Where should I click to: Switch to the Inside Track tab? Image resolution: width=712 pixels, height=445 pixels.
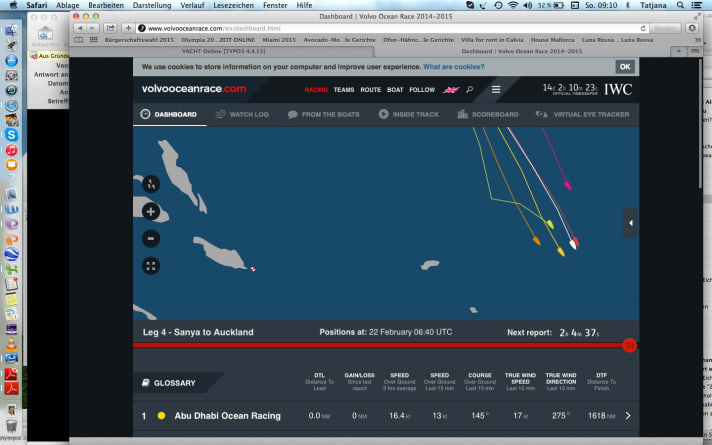click(409, 114)
